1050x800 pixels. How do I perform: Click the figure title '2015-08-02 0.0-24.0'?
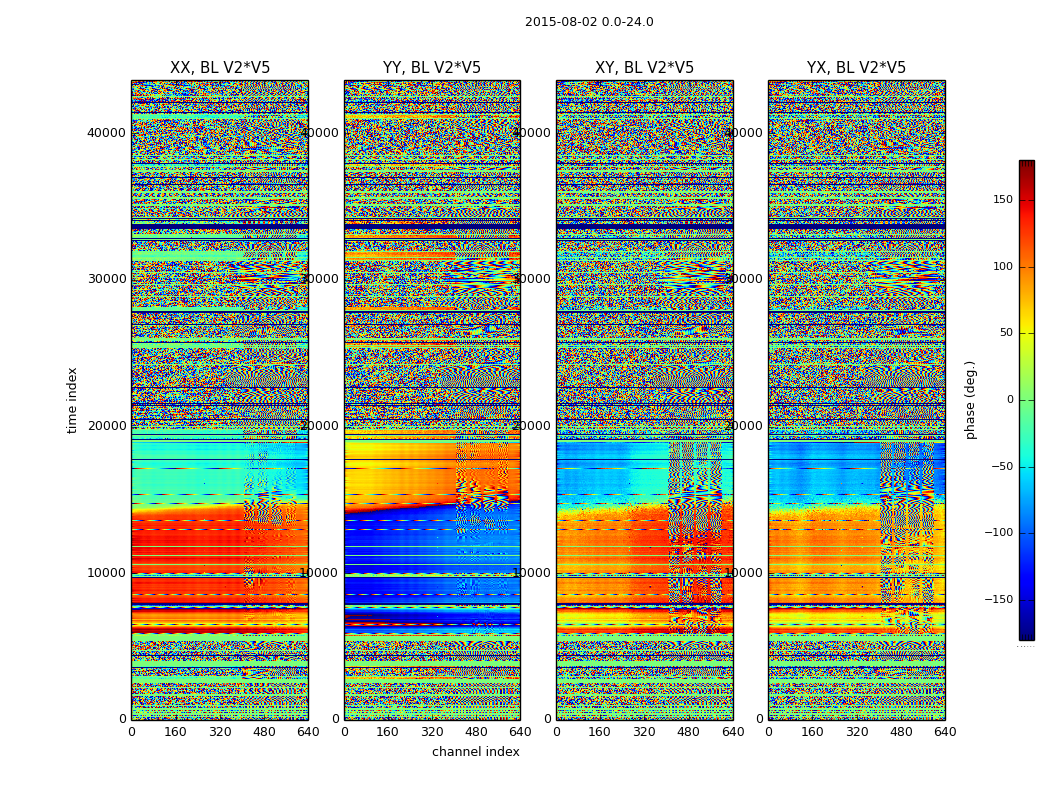tap(589, 22)
